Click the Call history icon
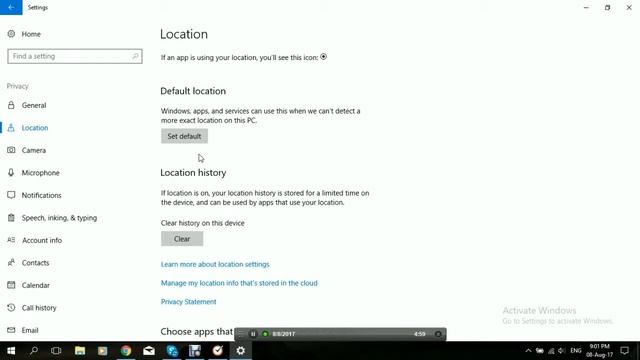Screen dimensions: 640x360 tap(11, 307)
